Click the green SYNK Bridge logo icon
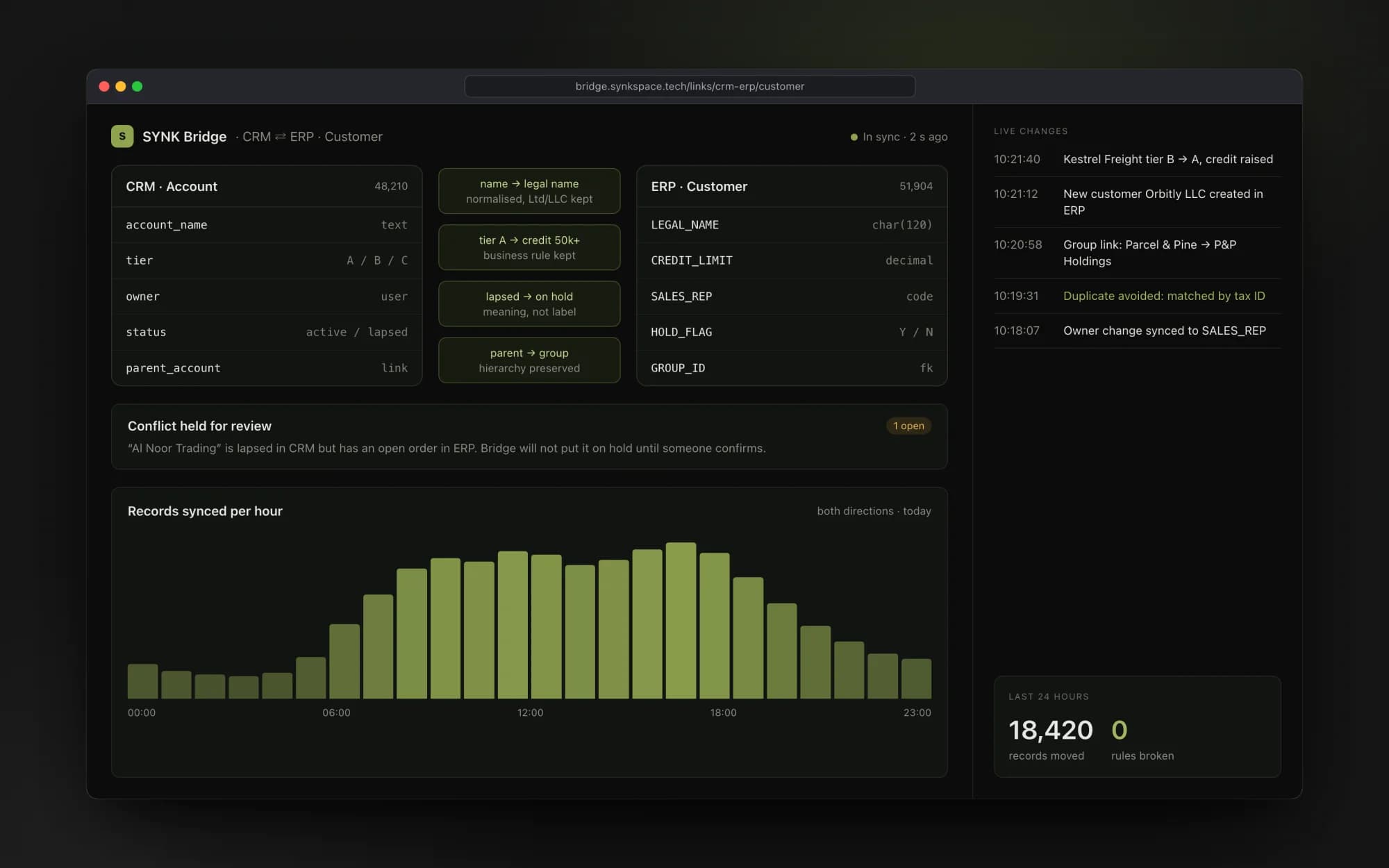 click(x=122, y=136)
